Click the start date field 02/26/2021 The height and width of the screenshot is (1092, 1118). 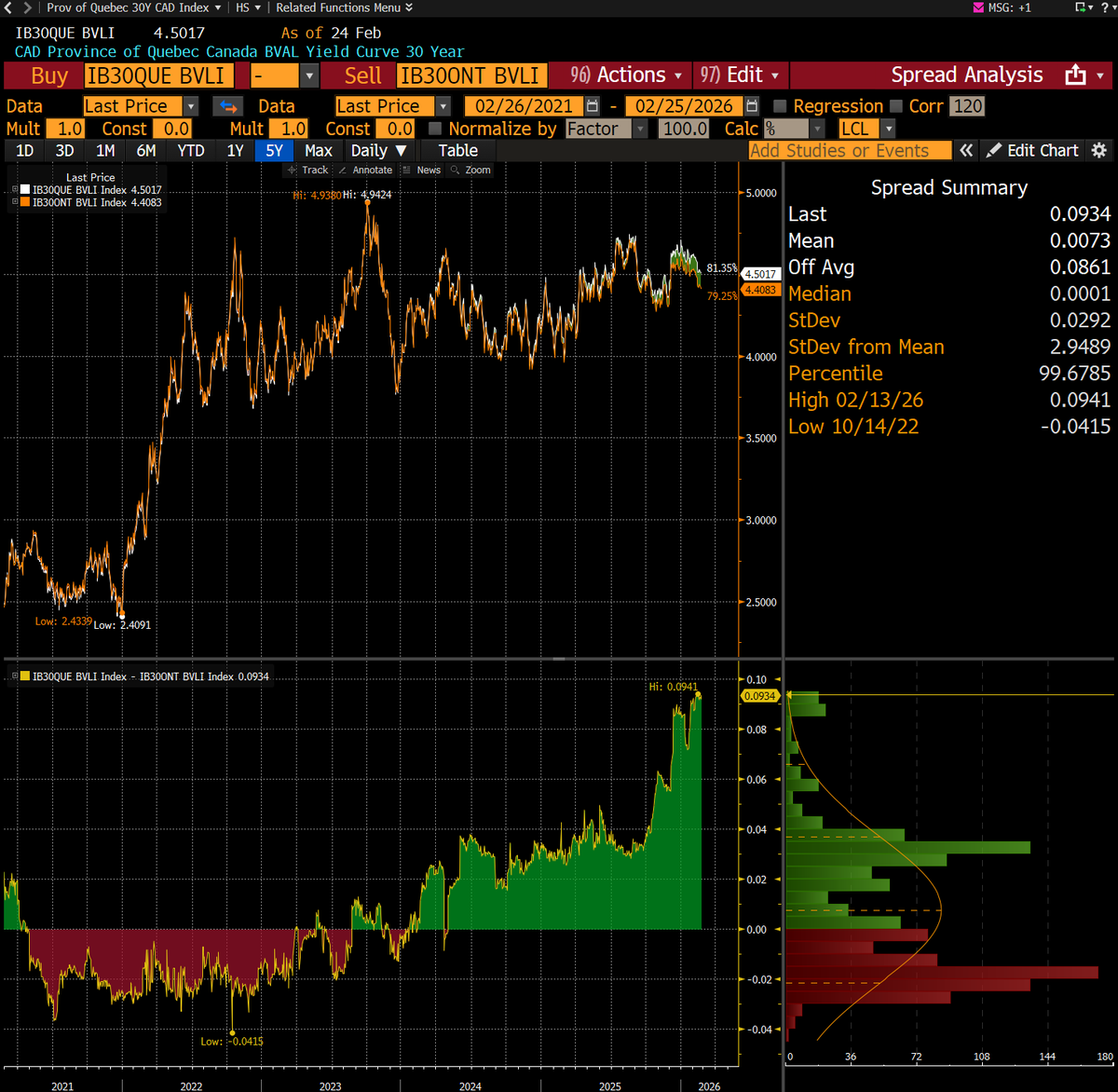[x=524, y=106]
